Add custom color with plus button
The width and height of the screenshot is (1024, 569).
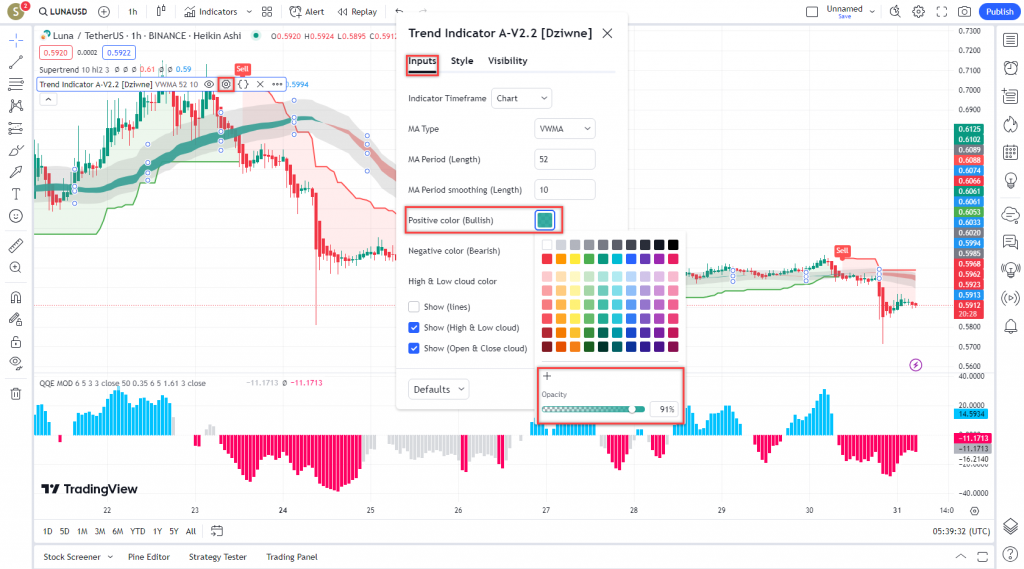547,376
